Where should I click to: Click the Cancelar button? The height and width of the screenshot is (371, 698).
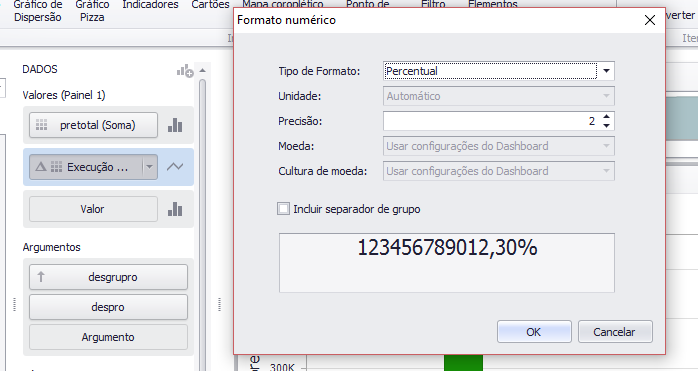(615, 332)
